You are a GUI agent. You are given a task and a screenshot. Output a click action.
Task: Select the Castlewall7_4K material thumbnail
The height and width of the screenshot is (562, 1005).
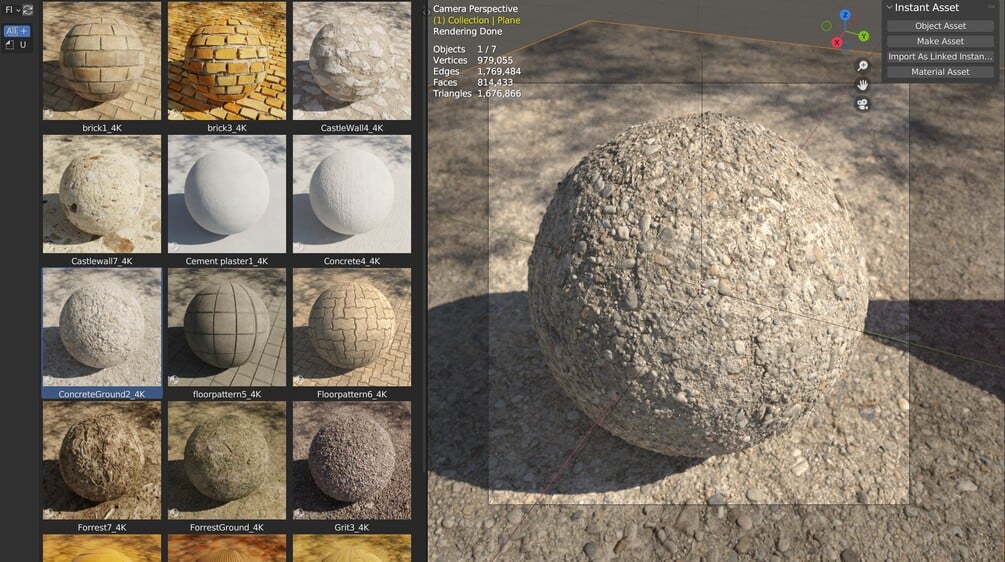pos(102,194)
